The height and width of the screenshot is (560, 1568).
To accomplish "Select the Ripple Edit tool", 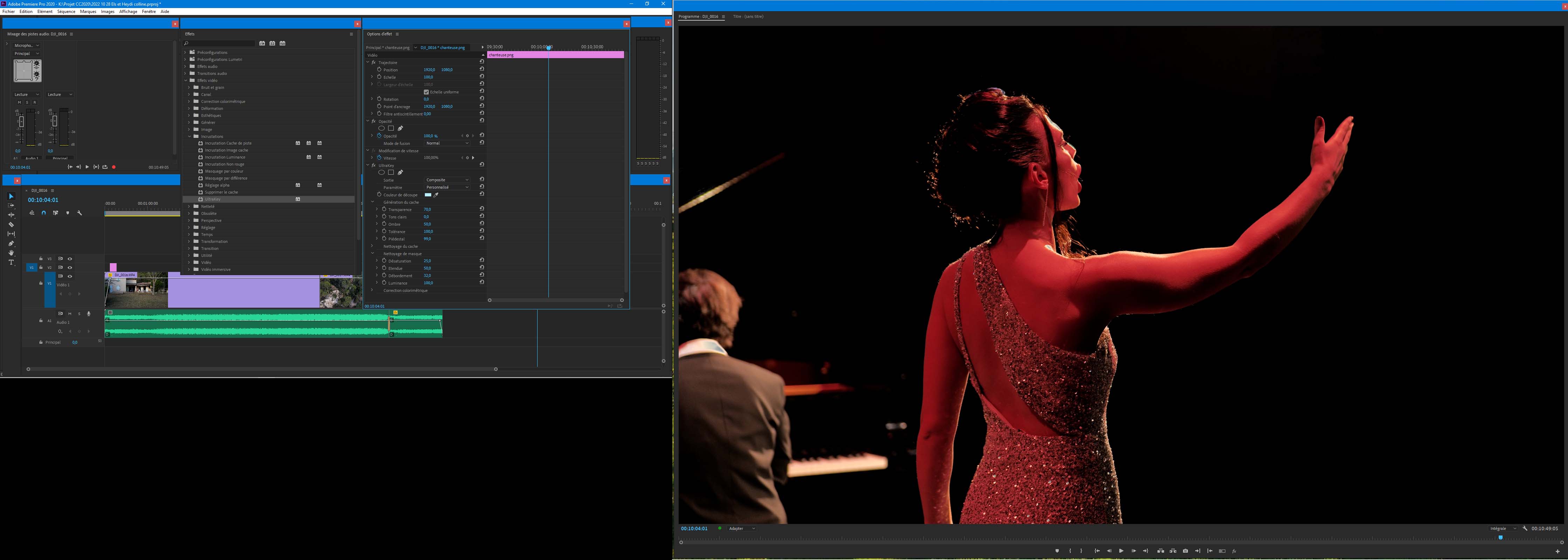I will pyautogui.click(x=11, y=215).
